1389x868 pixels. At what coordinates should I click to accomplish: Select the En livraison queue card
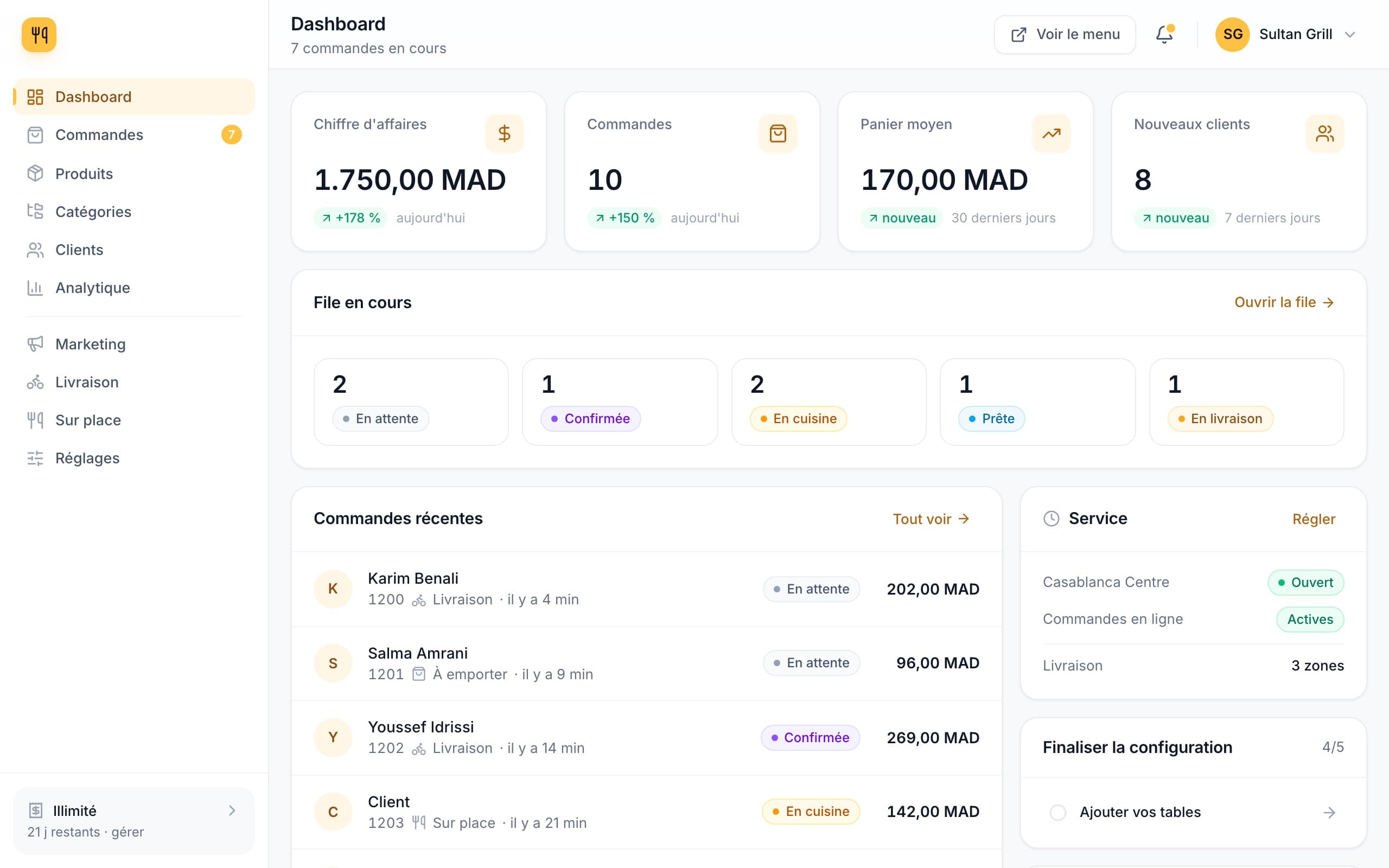pyautogui.click(x=1247, y=402)
